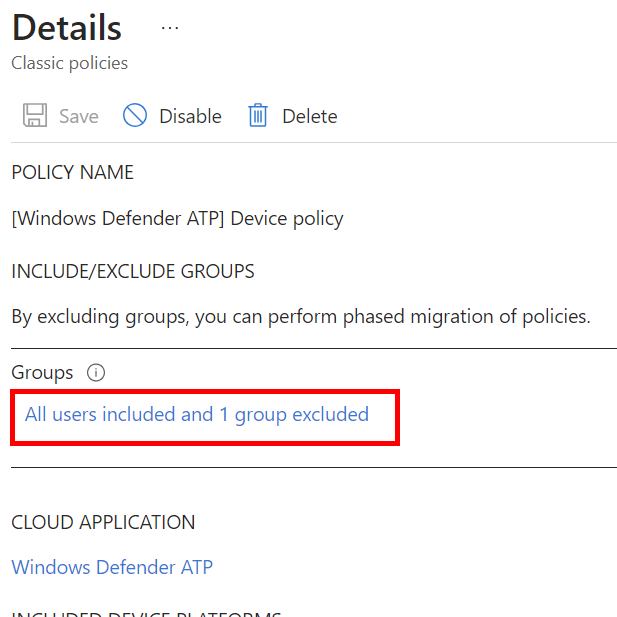Open All users included and 1 group excluded
The width and height of the screenshot is (617, 617).
pos(197,414)
